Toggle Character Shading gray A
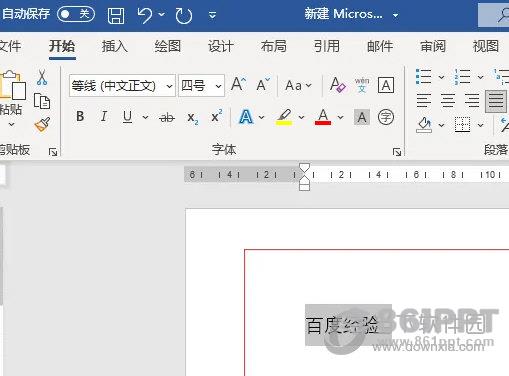 362,117
